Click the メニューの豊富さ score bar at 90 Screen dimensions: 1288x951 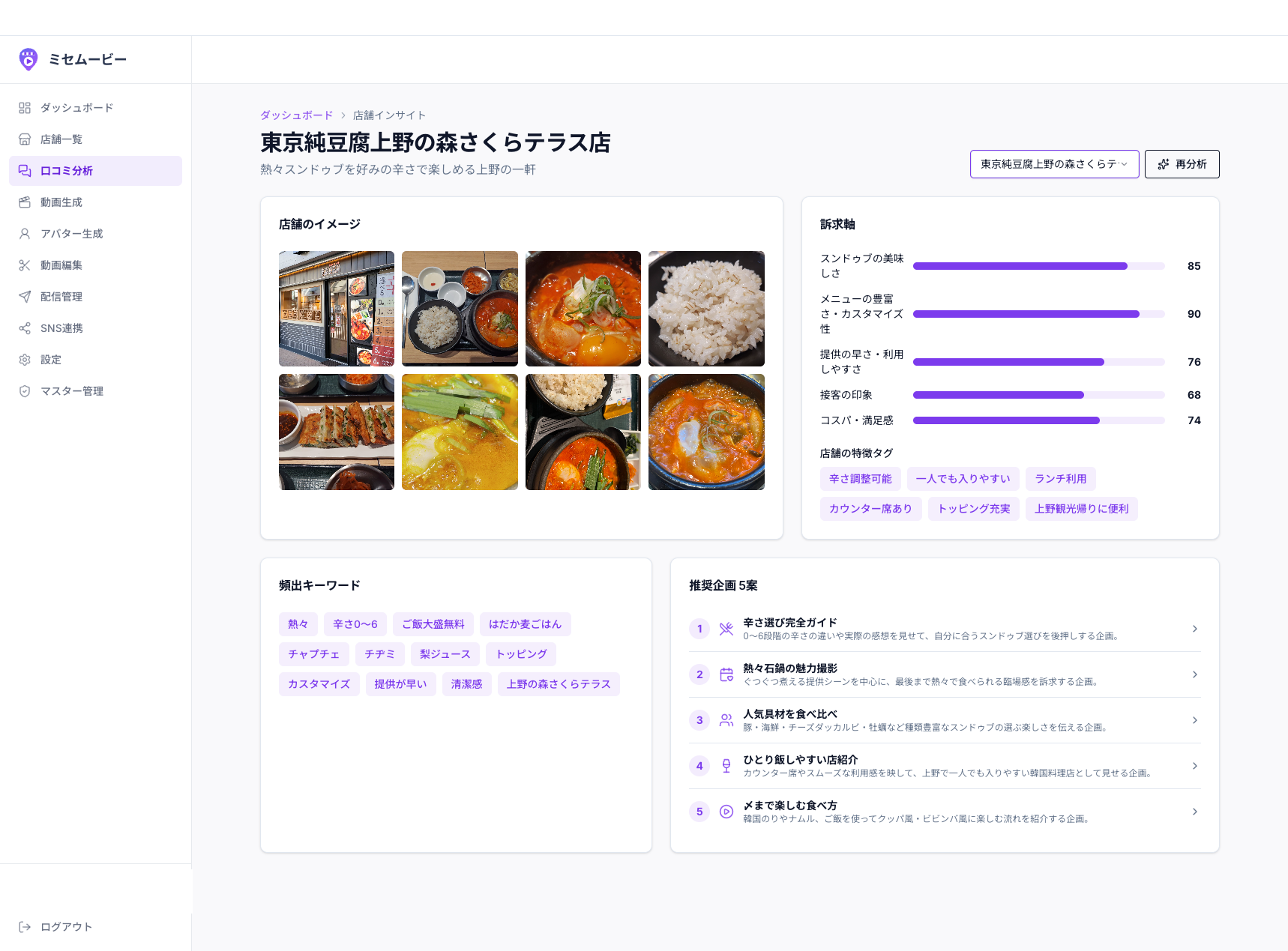point(1038,314)
